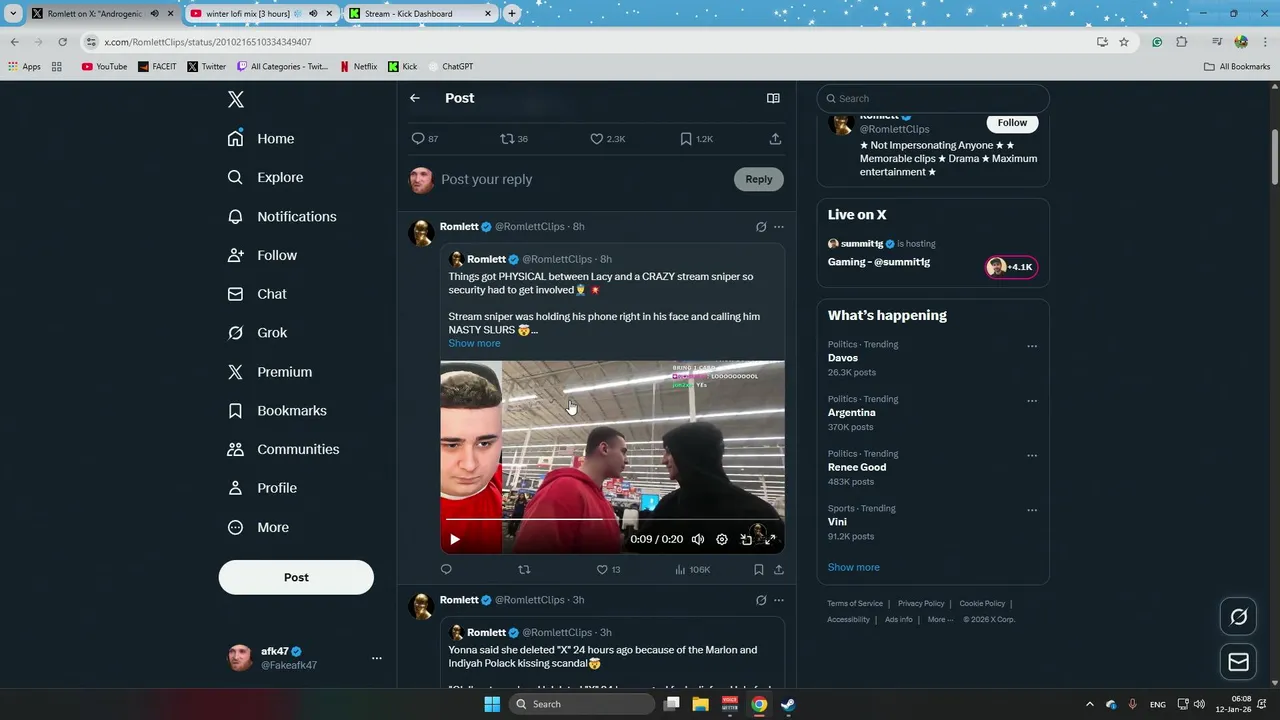Open Notifications in sidebar
Viewport: 1280px width, 720px height.
pyautogui.click(x=282, y=216)
